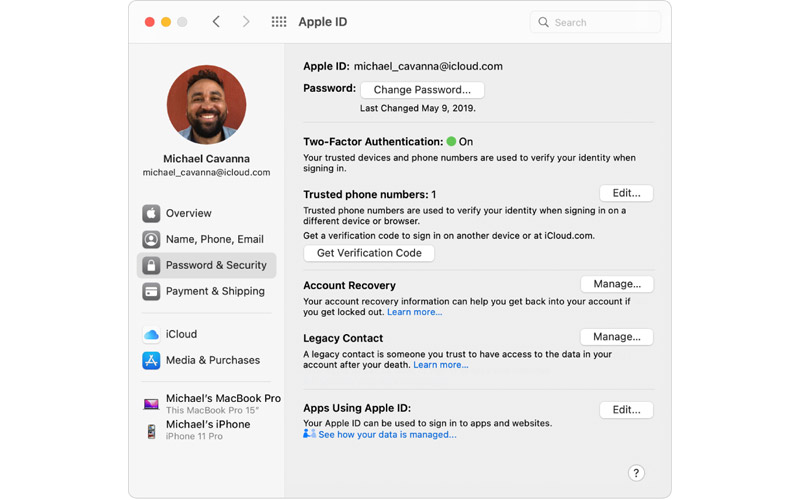This screenshot has height=500, width=800.
Task: Close the window with red button
Action: click(x=149, y=22)
